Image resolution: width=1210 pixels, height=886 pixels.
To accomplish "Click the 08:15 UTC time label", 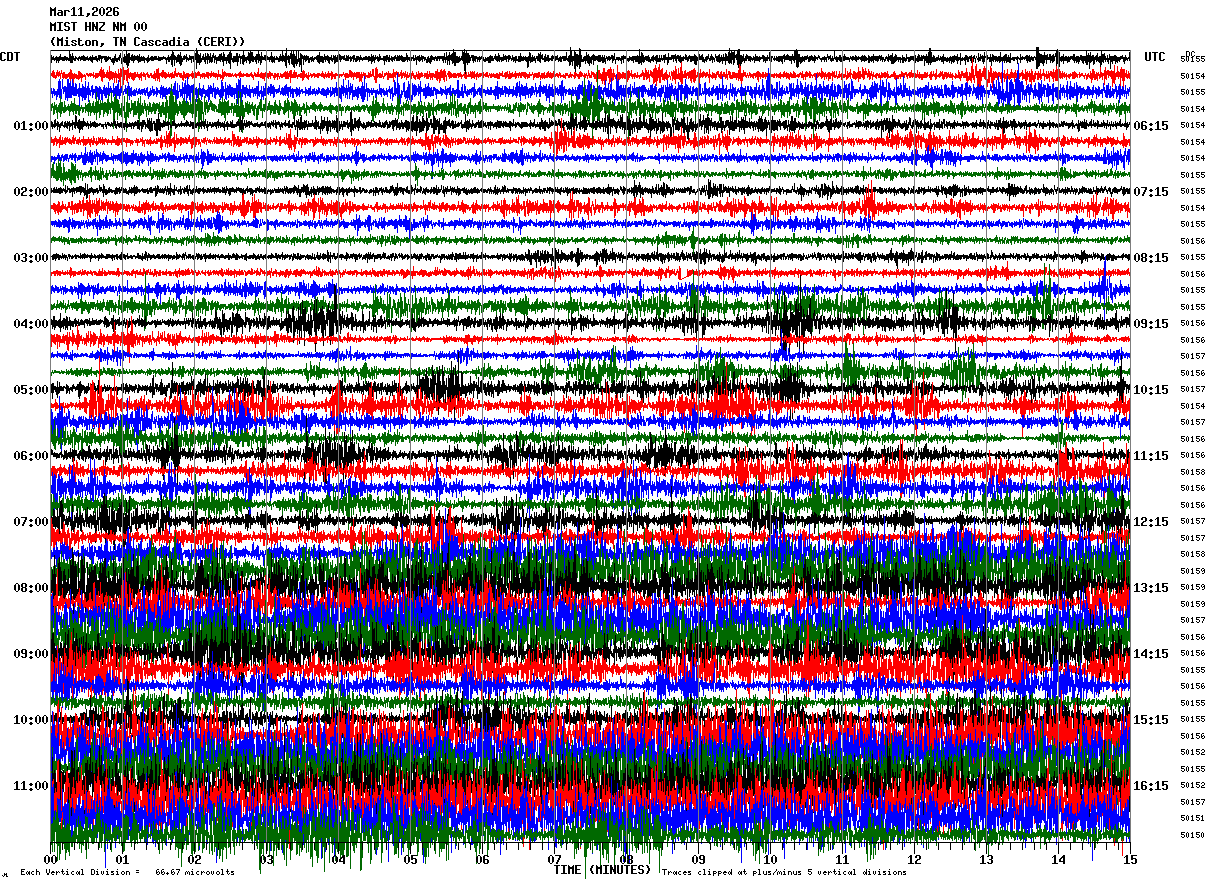I will point(1151,258).
